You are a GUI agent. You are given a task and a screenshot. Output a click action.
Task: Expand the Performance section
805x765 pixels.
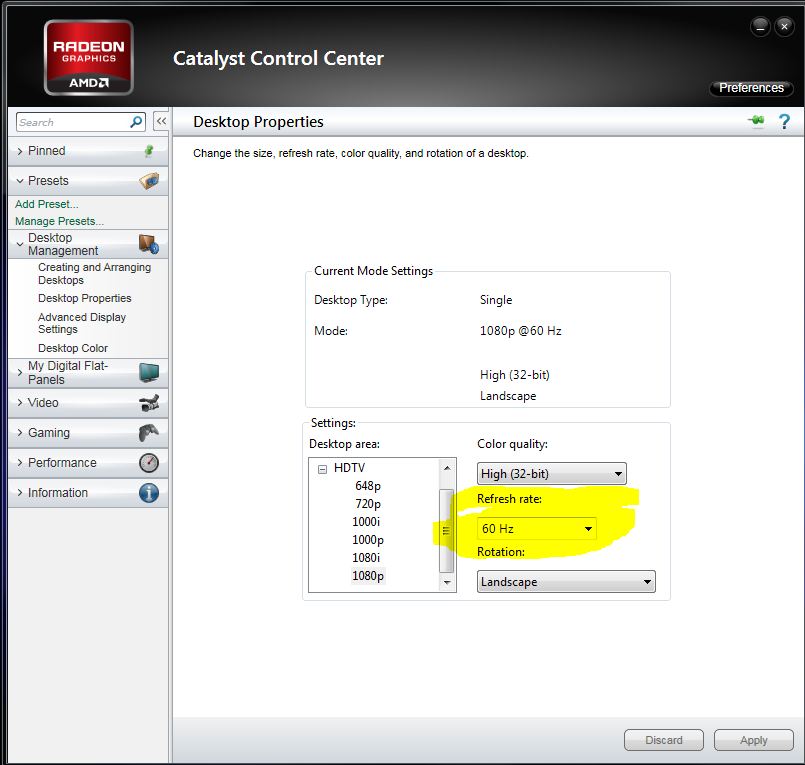coord(20,463)
